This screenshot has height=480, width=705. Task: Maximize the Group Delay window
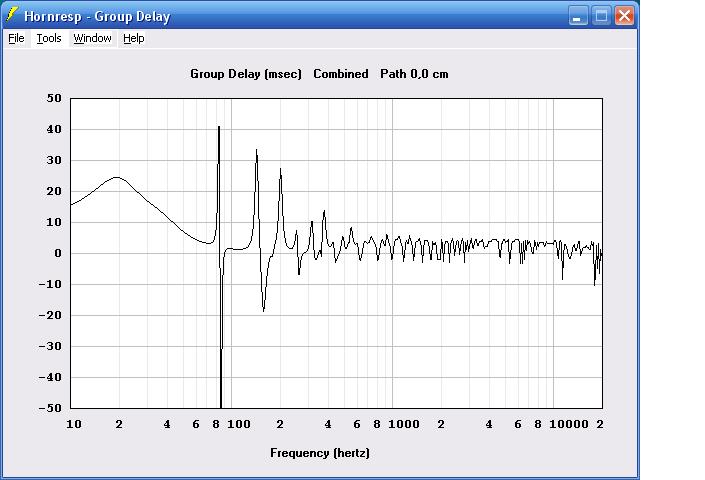601,16
